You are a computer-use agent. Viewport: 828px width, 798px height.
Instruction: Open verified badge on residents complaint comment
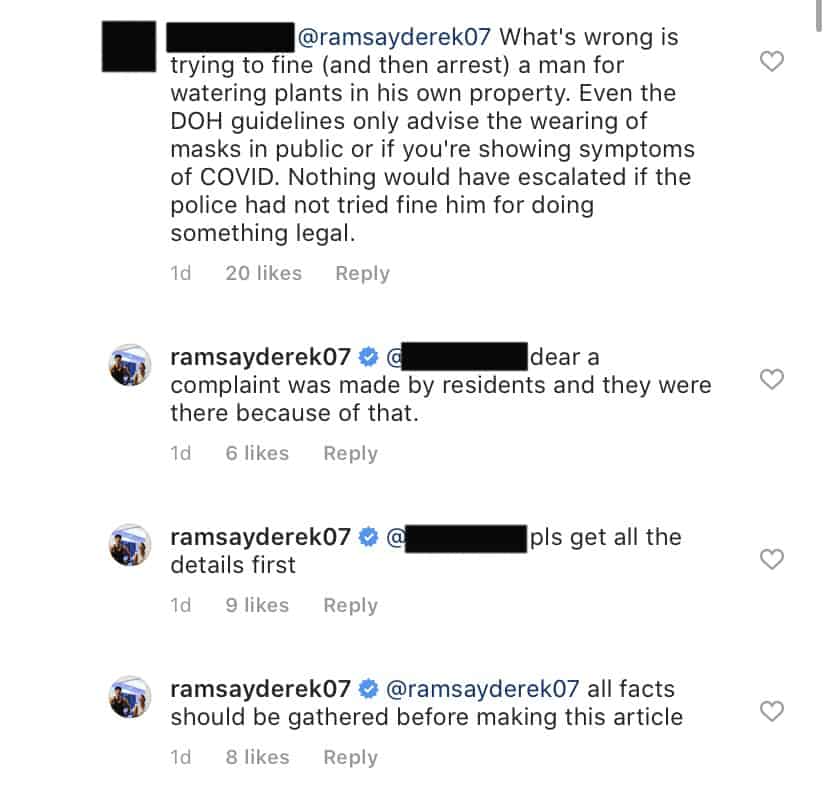[x=368, y=357]
